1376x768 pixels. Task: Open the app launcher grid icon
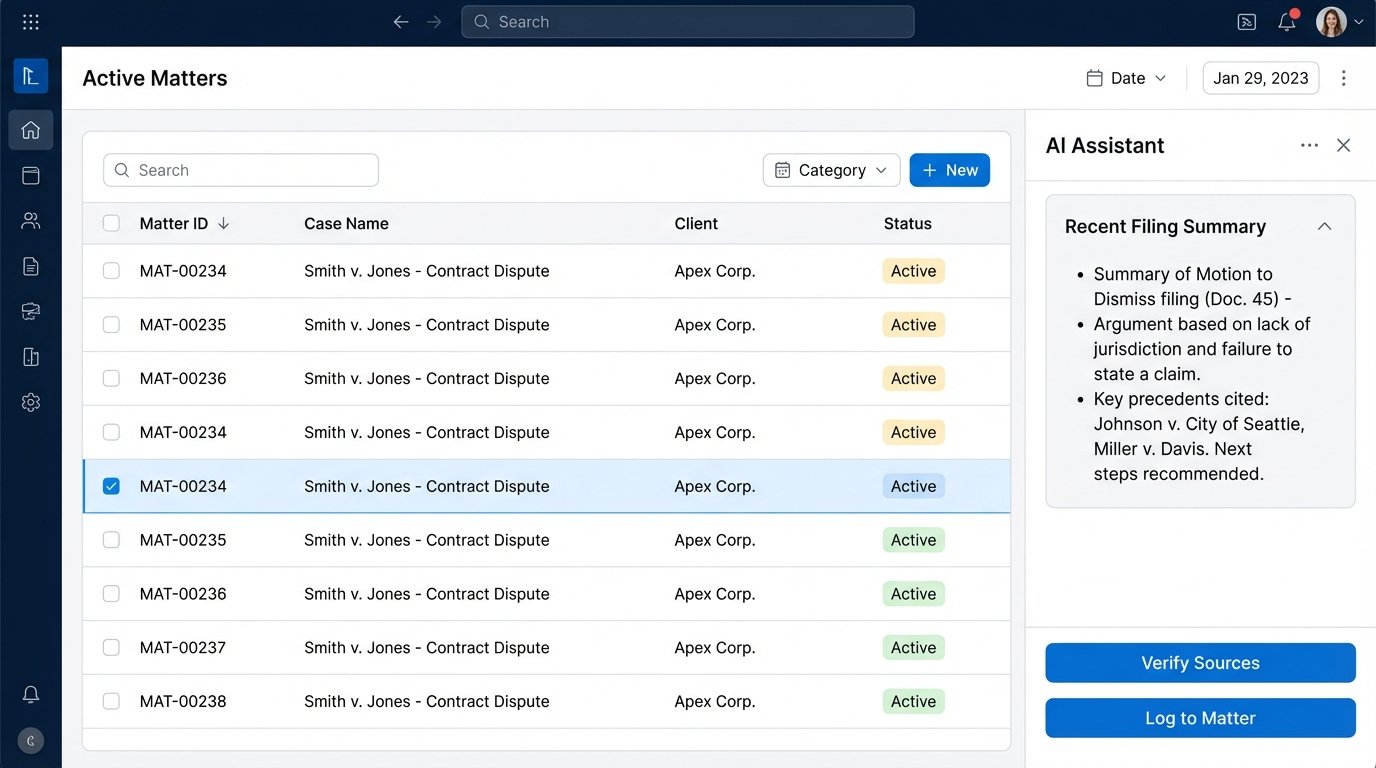(31, 22)
